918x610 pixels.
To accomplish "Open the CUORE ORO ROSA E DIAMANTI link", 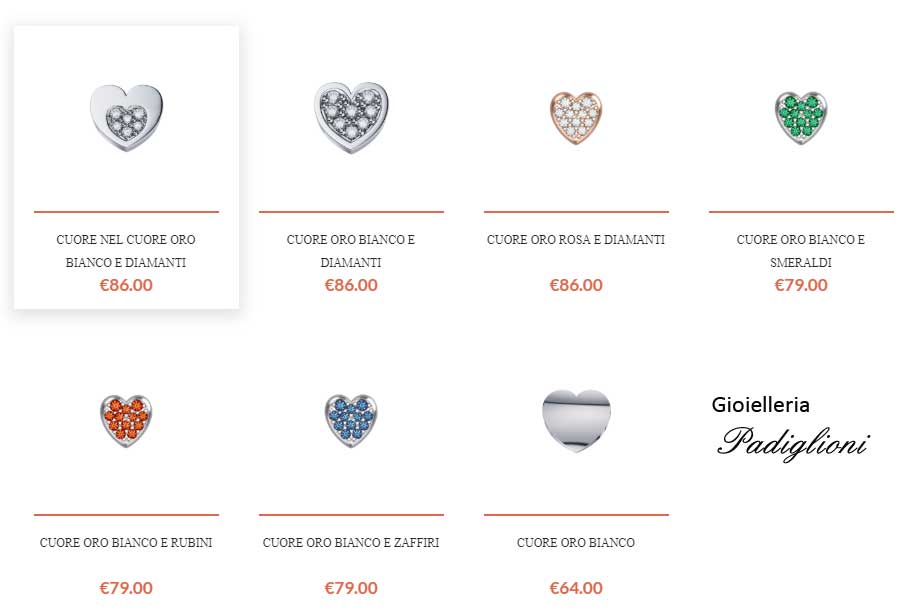I will coord(576,239).
